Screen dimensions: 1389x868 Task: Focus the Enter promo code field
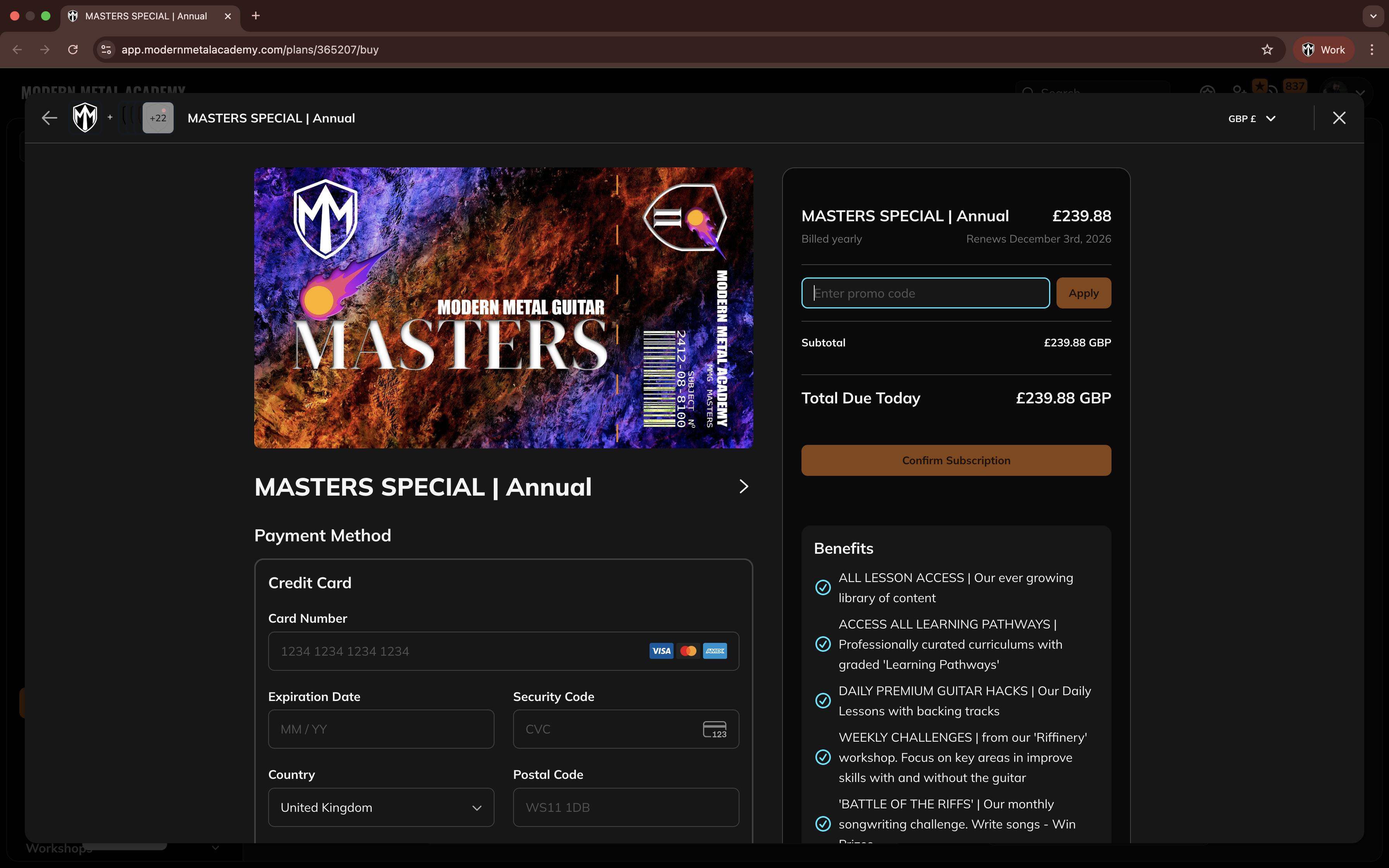click(925, 293)
